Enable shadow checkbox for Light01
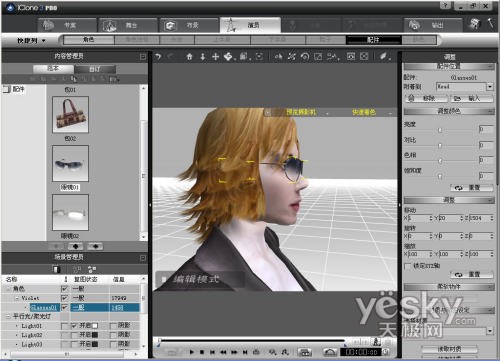Image resolution: width=500 pixels, height=361 pixels. point(113,326)
